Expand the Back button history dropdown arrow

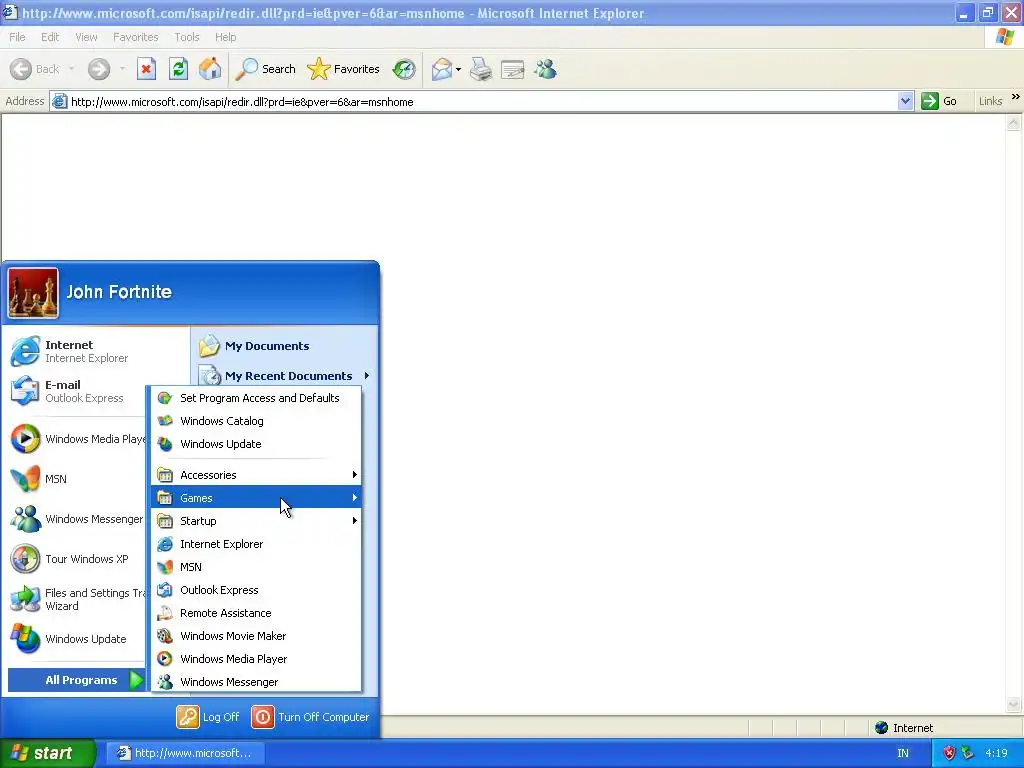(71, 69)
